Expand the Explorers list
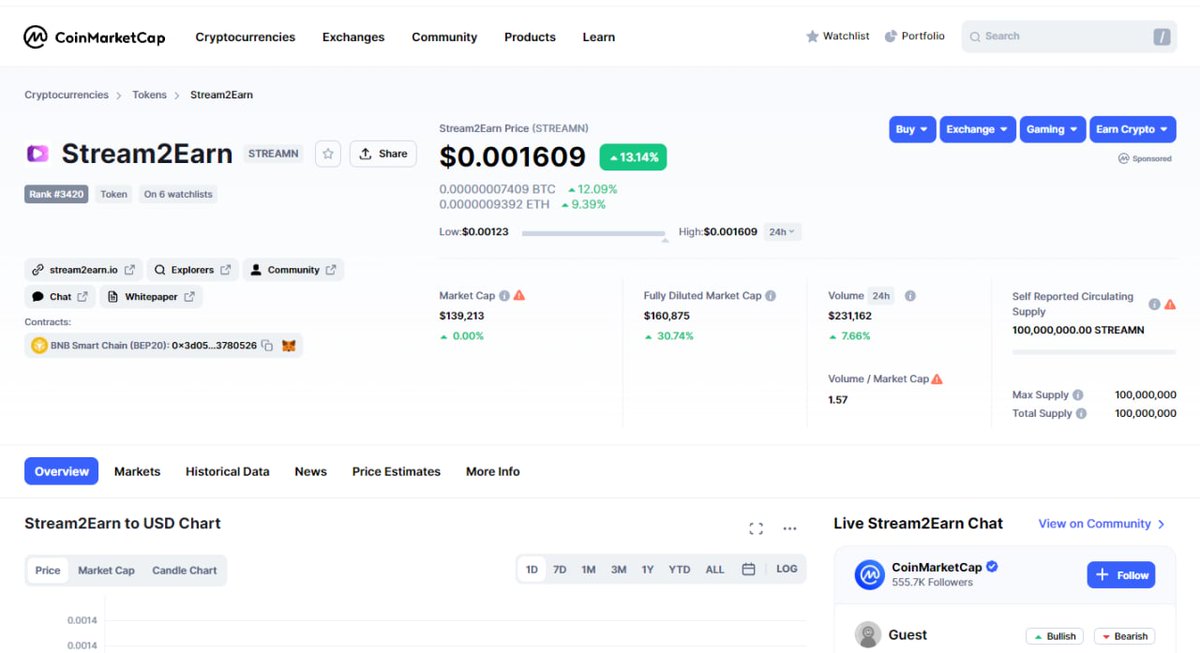The width and height of the screenshot is (1200, 653). click(193, 270)
